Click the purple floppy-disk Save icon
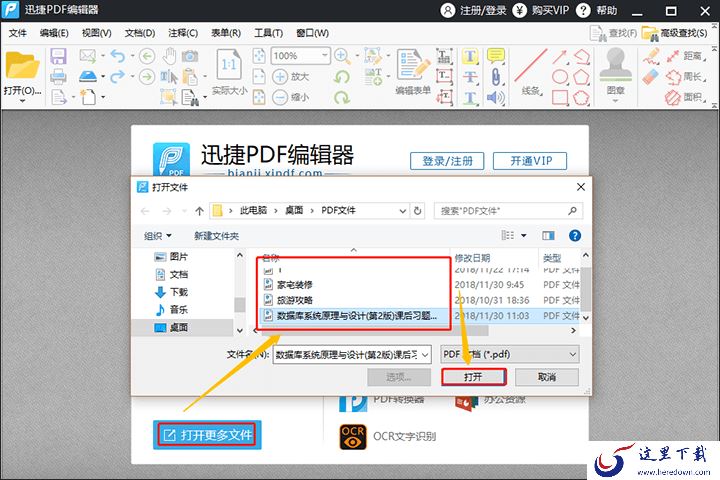The width and height of the screenshot is (720, 480). [58, 56]
